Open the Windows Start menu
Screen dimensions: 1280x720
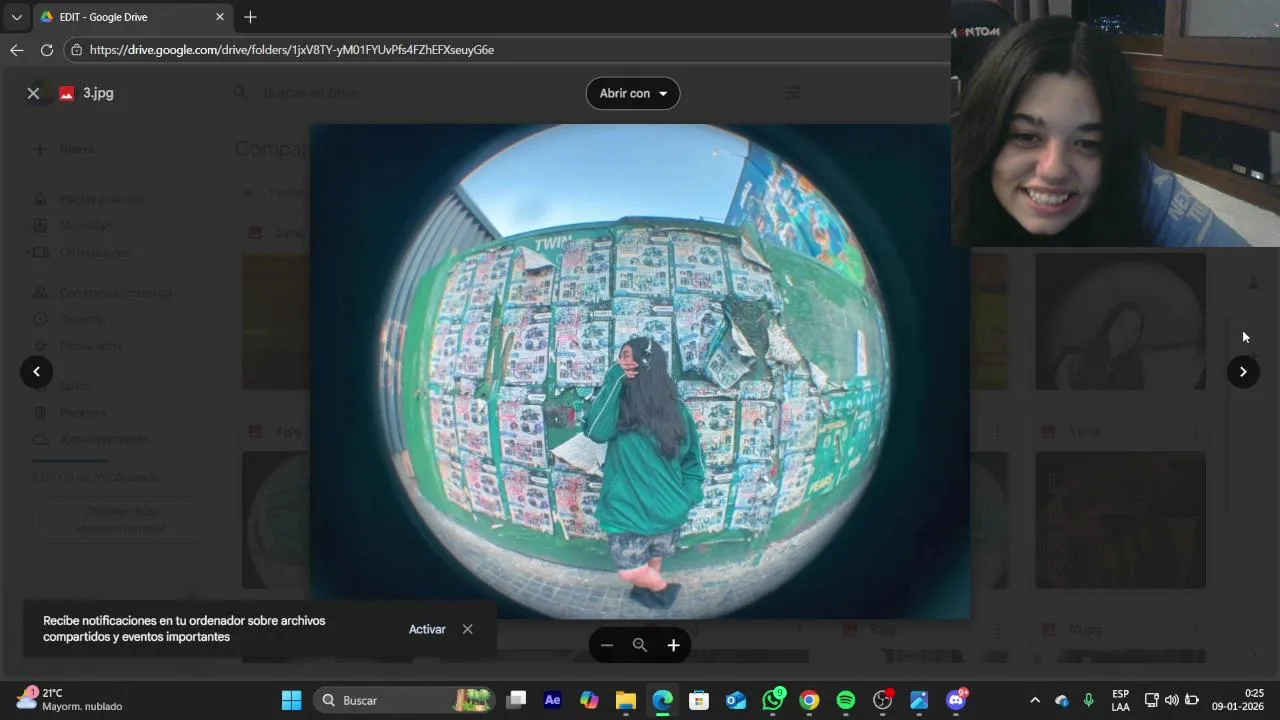[291, 700]
